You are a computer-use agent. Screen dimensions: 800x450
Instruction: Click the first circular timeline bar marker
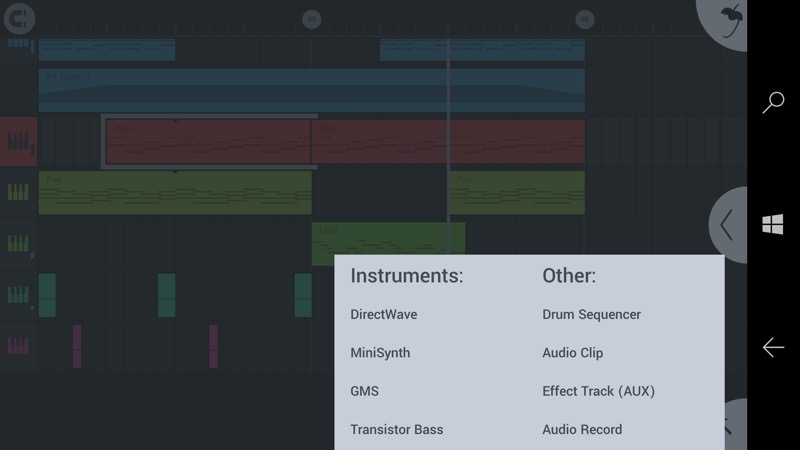coord(312,20)
